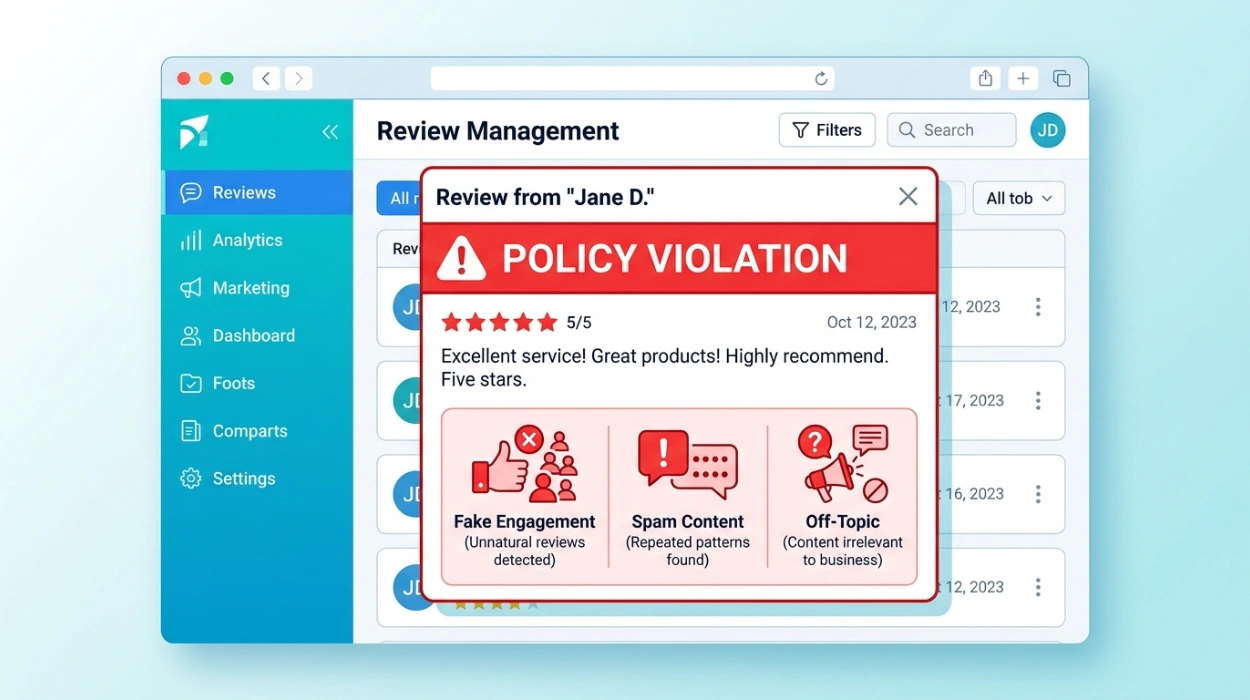
Task: Select the Spam Content label
Action: [x=688, y=521]
